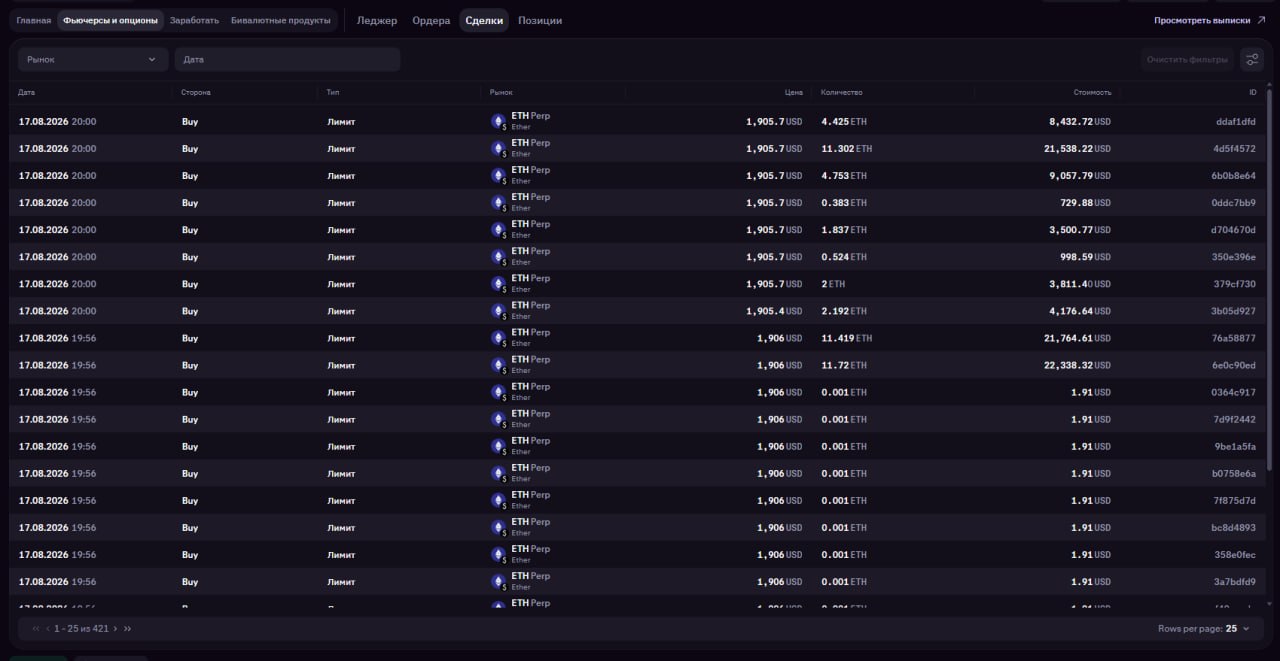Click the ETH icon in row 6b0b8e64

498,176
